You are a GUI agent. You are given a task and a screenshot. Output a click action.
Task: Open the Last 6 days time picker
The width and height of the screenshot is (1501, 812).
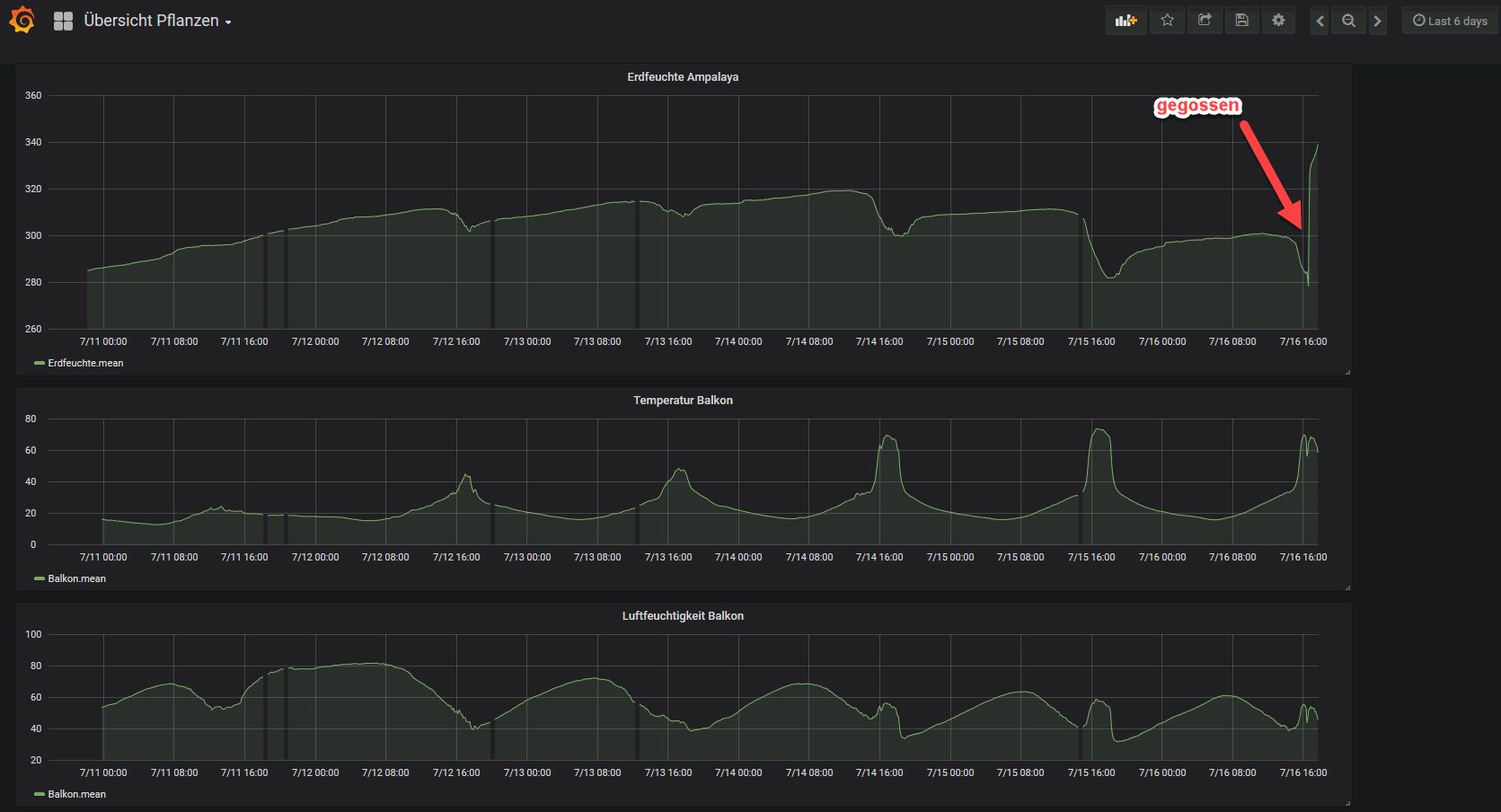click(x=1449, y=21)
